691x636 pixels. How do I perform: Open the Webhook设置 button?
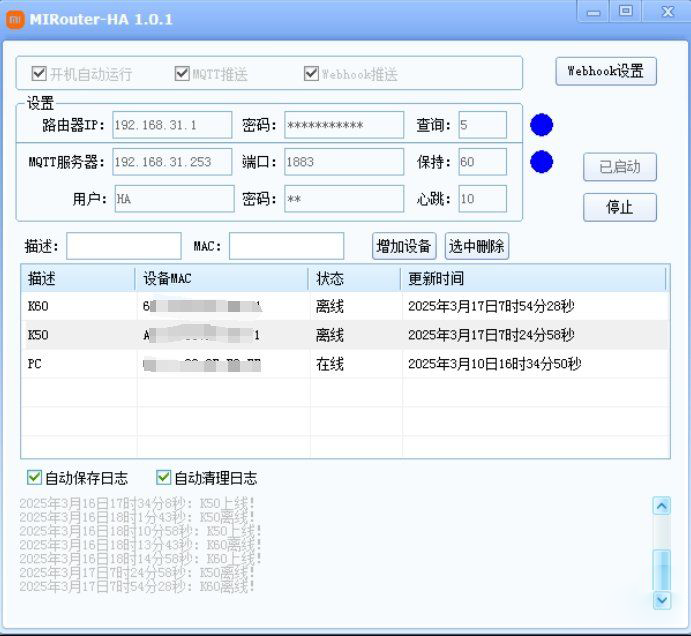click(x=606, y=71)
